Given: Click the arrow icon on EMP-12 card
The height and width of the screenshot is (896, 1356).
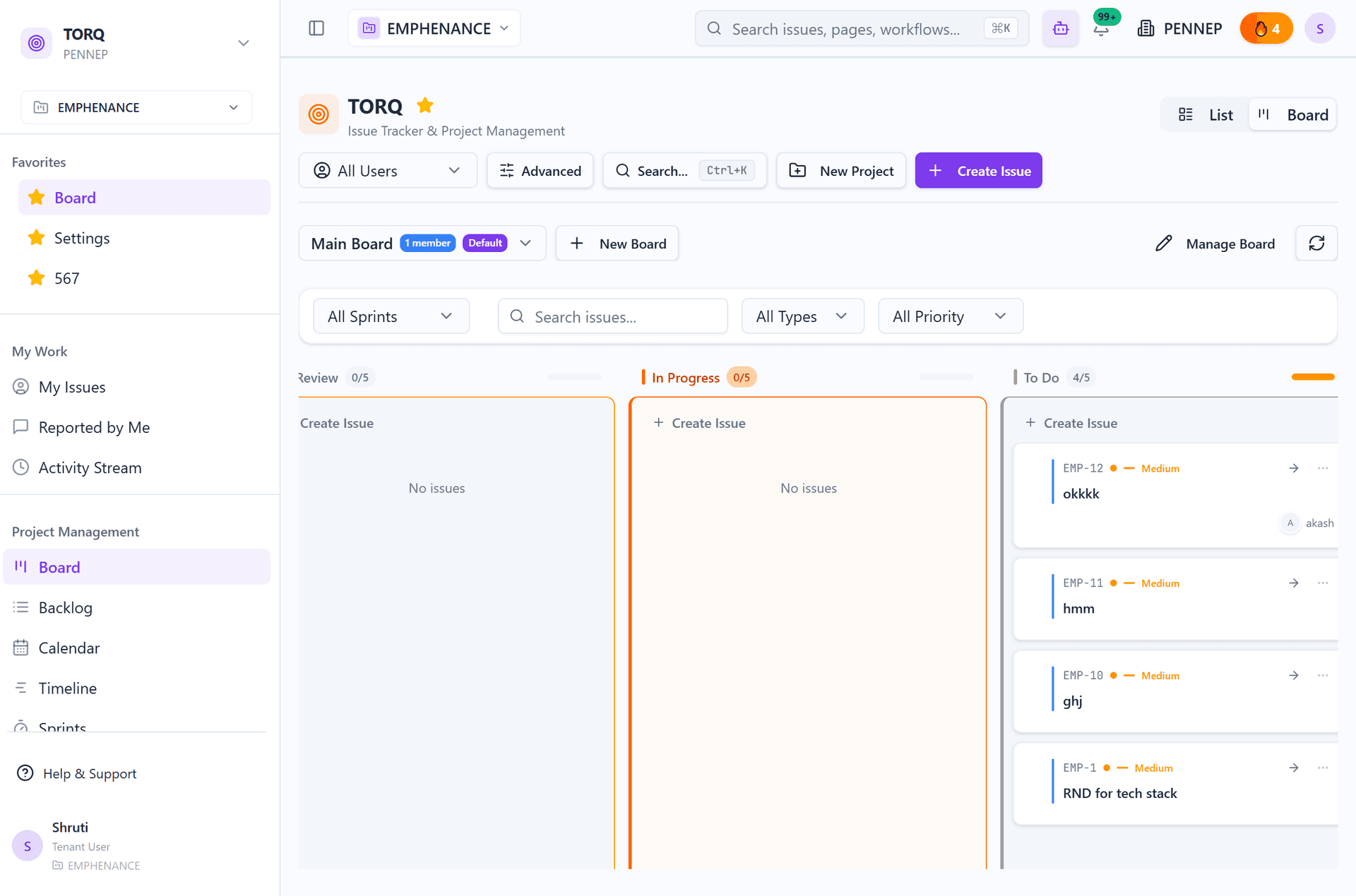Looking at the screenshot, I should click(x=1294, y=468).
